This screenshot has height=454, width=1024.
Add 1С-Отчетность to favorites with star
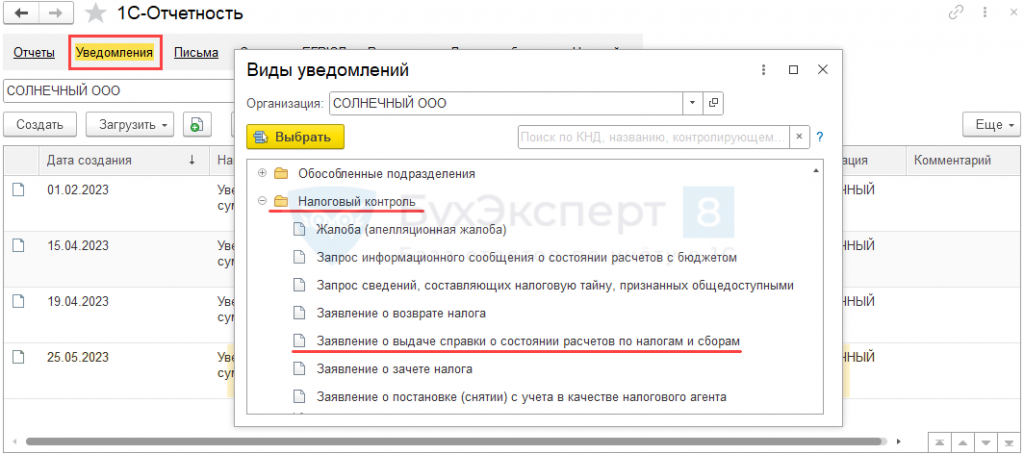tap(95, 14)
